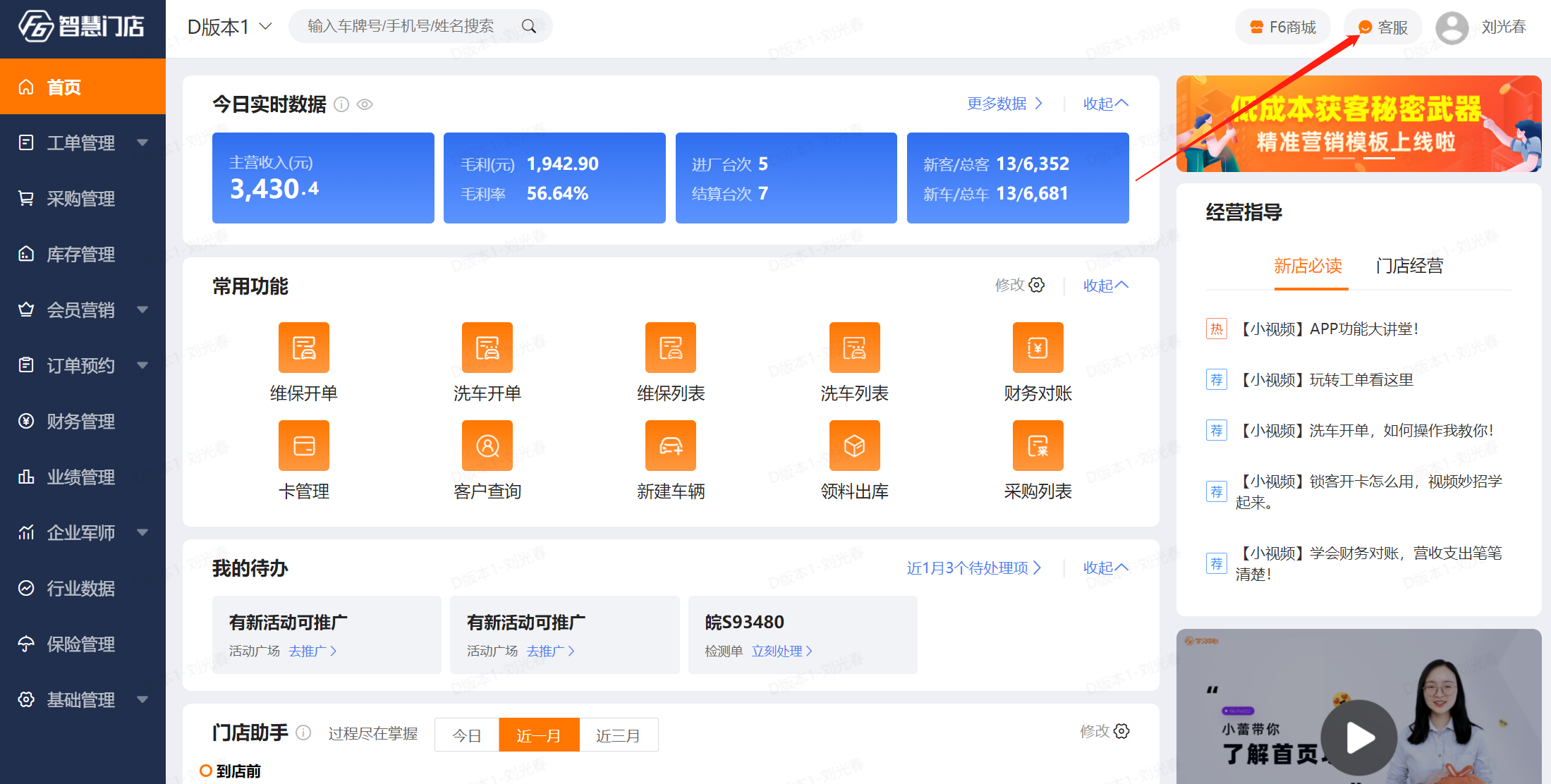This screenshot has width=1551, height=784.
Task: Open 近1月3个待处理项 link
Action: [x=973, y=568]
